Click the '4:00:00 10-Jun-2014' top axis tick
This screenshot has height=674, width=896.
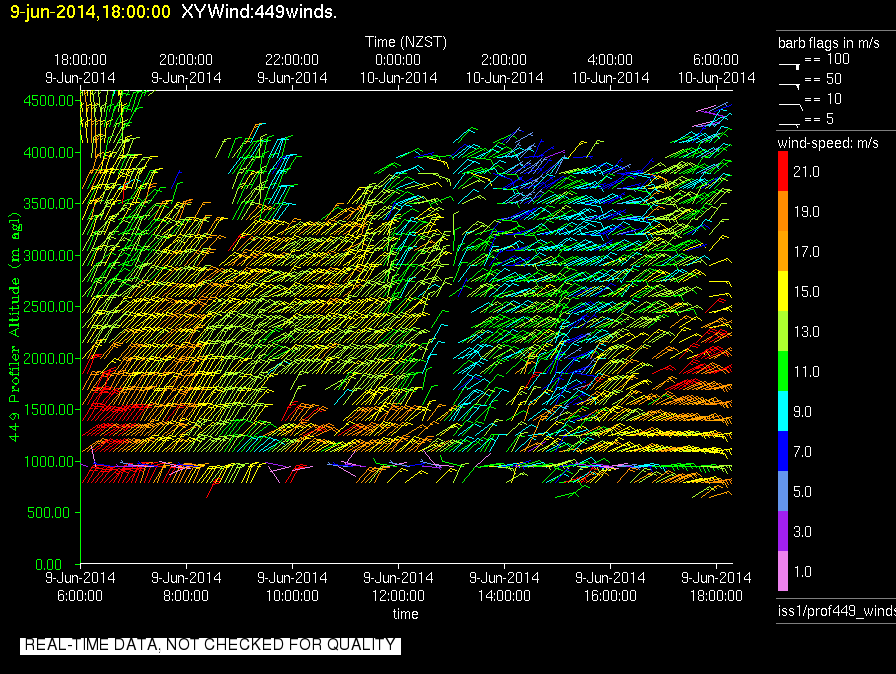[610, 69]
